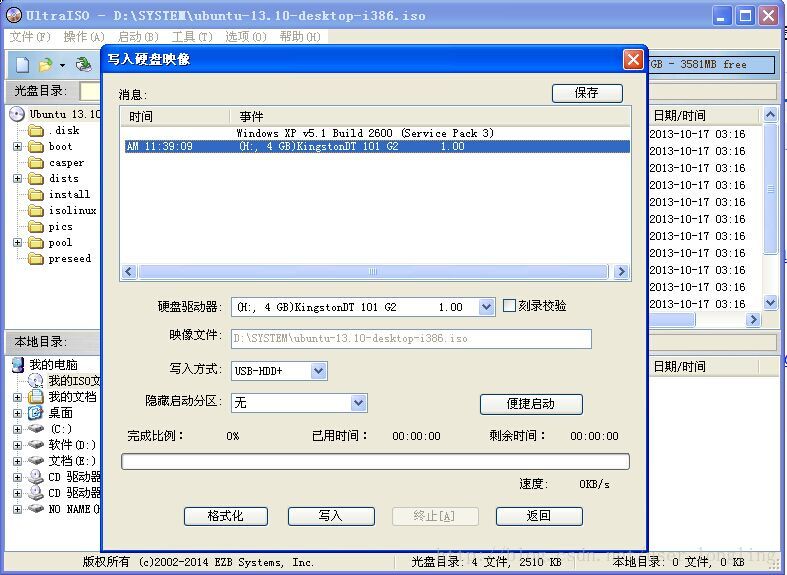Image resolution: width=787 pixels, height=575 pixels.
Task: Open the 启动(B) menu
Action: coord(138,37)
